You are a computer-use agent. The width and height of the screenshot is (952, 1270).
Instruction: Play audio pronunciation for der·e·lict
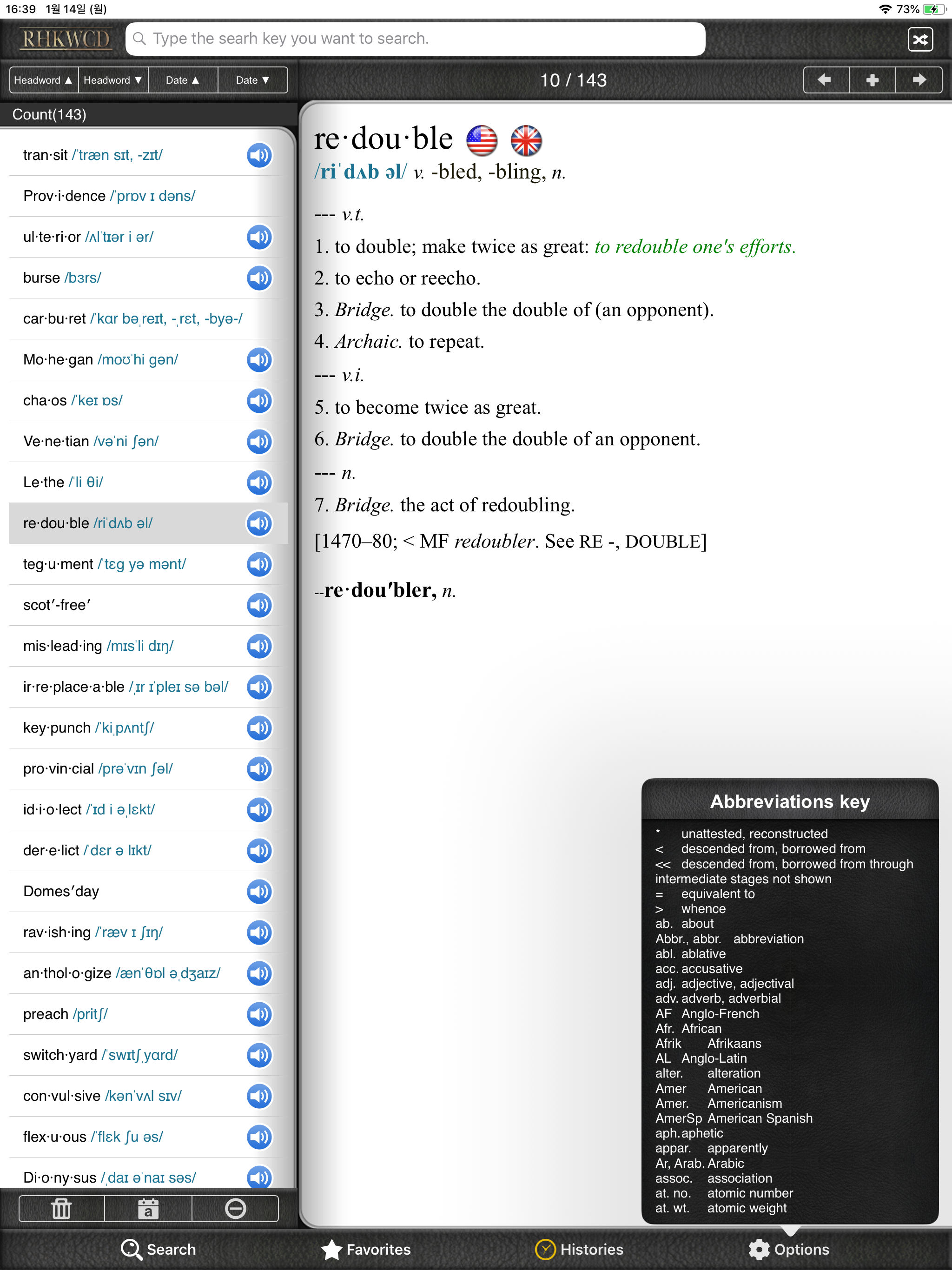tap(259, 850)
